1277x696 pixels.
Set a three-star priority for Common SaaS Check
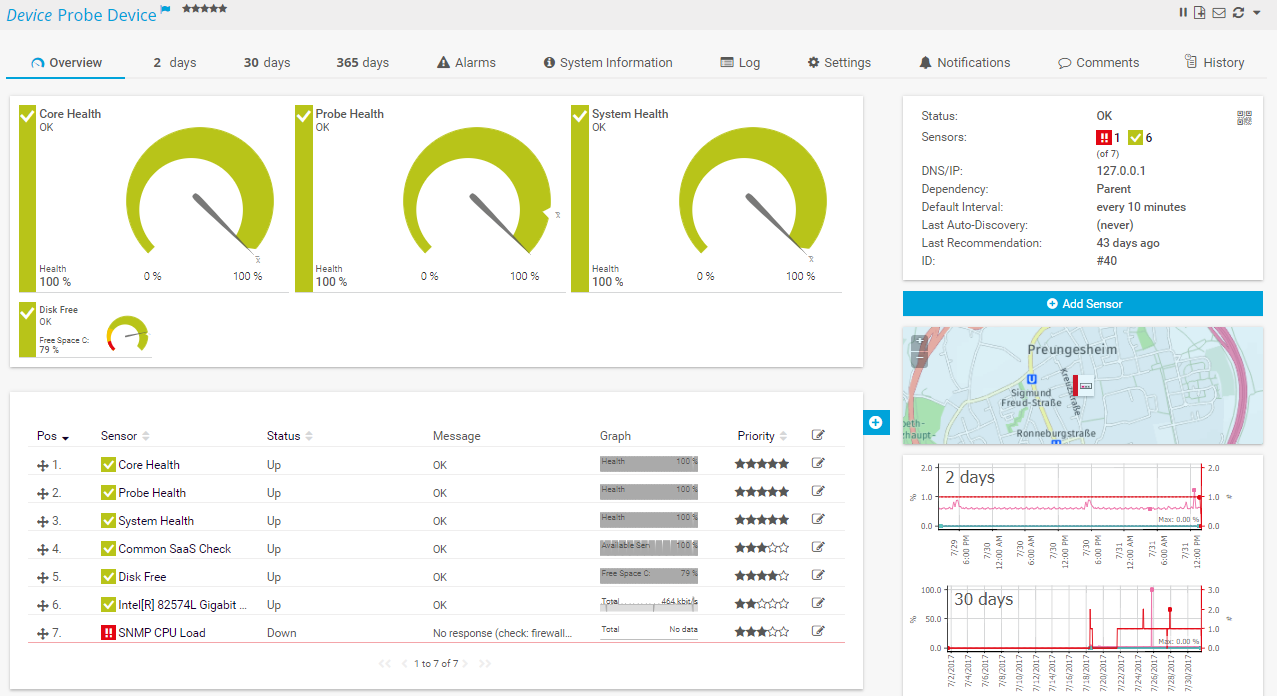click(762, 547)
